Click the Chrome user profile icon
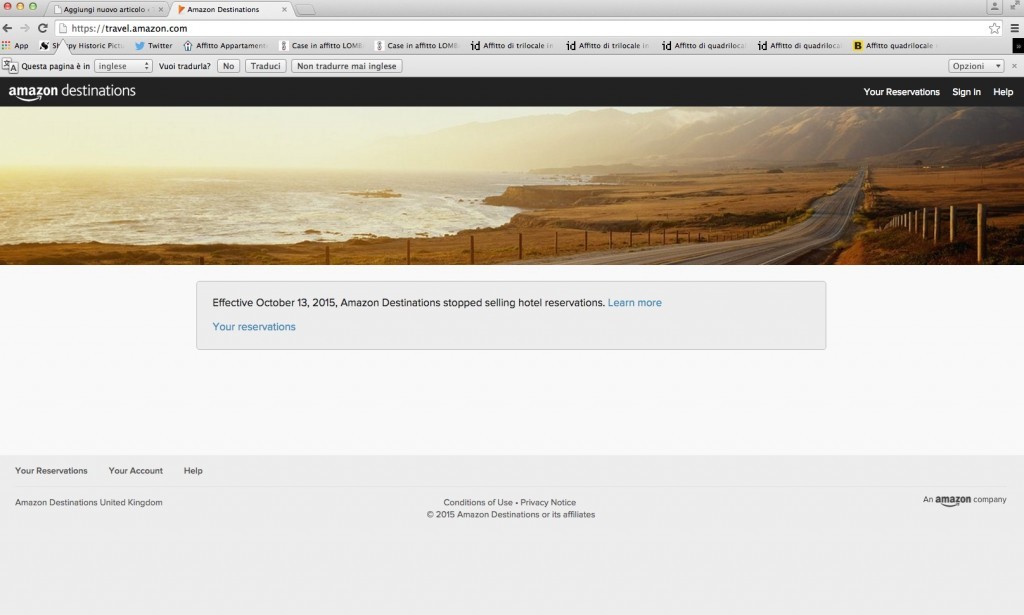The width and height of the screenshot is (1024, 615). 994,8
